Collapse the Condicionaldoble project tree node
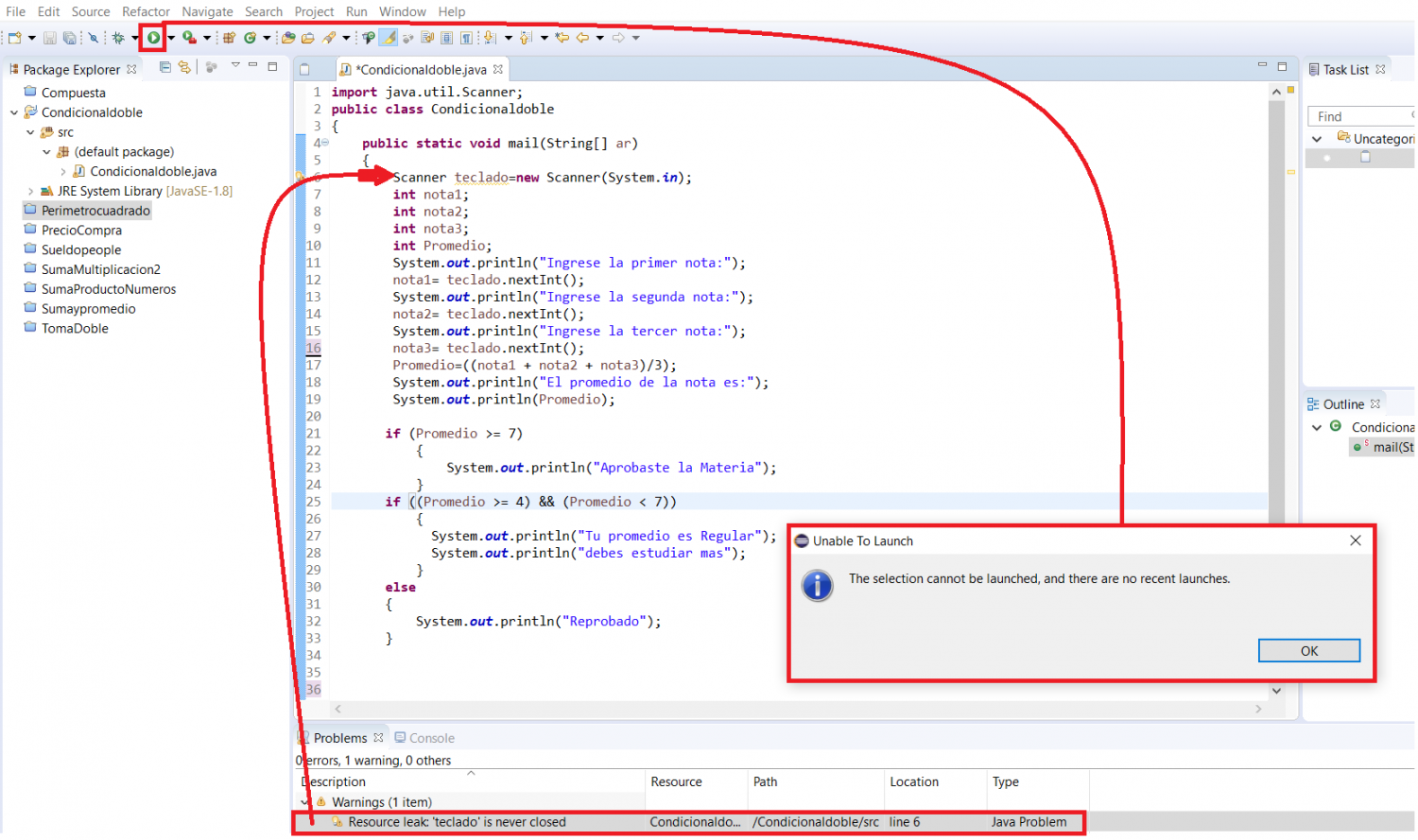Viewport: 1418px width, 840px height. pyautogui.click(x=14, y=112)
